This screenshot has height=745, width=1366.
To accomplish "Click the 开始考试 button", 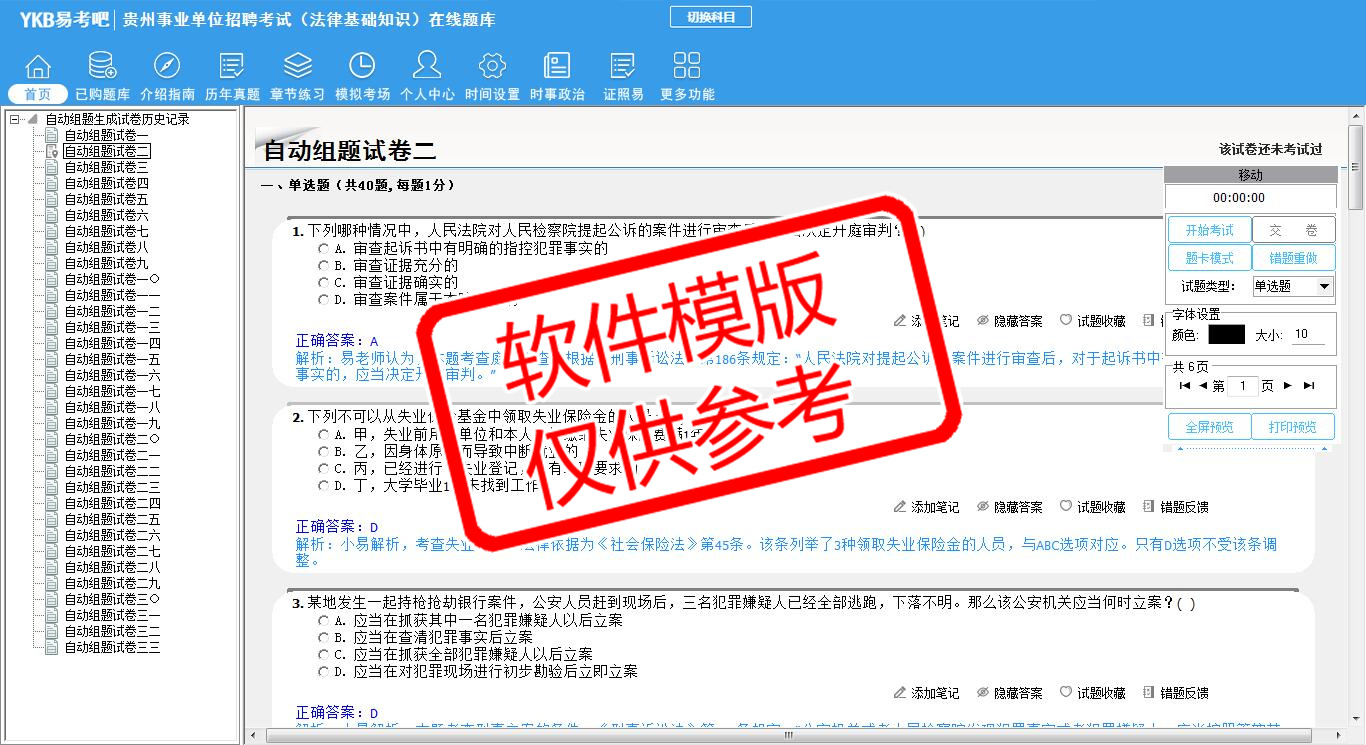I will click(x=1209, y=230).
